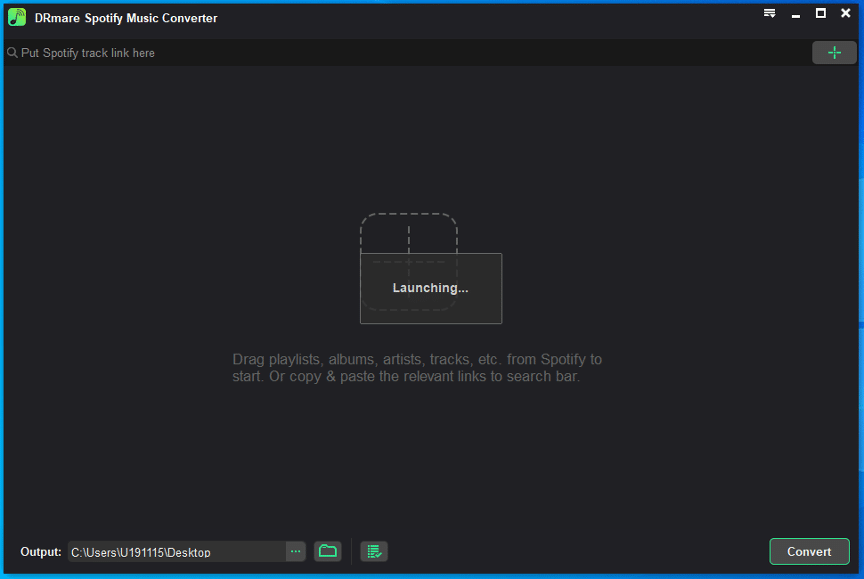This screenshot has height=579, width=864.
Task: Minimize the DRmare converter window
Action: click(795, 13)
